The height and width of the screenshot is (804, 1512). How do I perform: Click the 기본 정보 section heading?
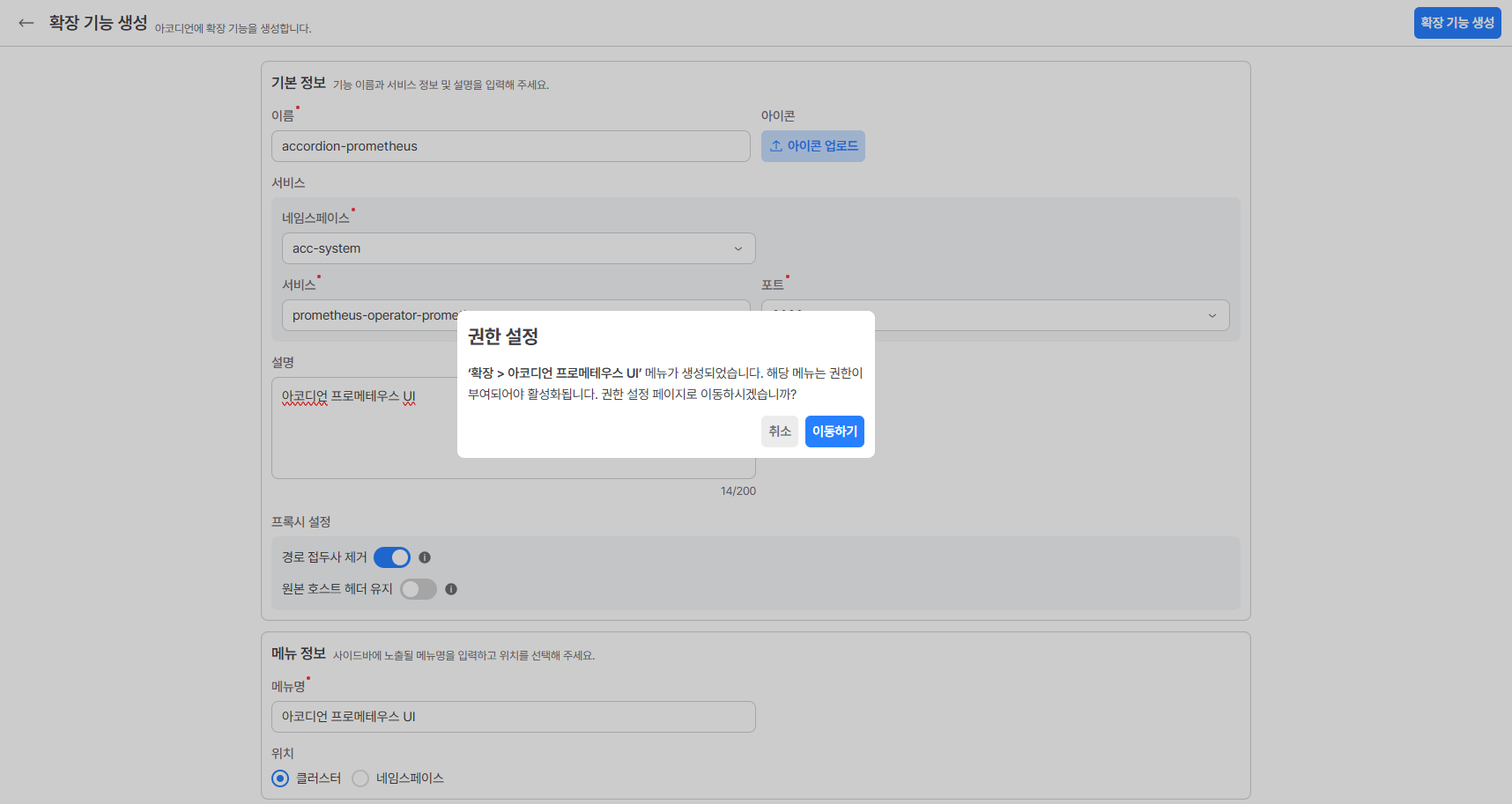(299, 83)
